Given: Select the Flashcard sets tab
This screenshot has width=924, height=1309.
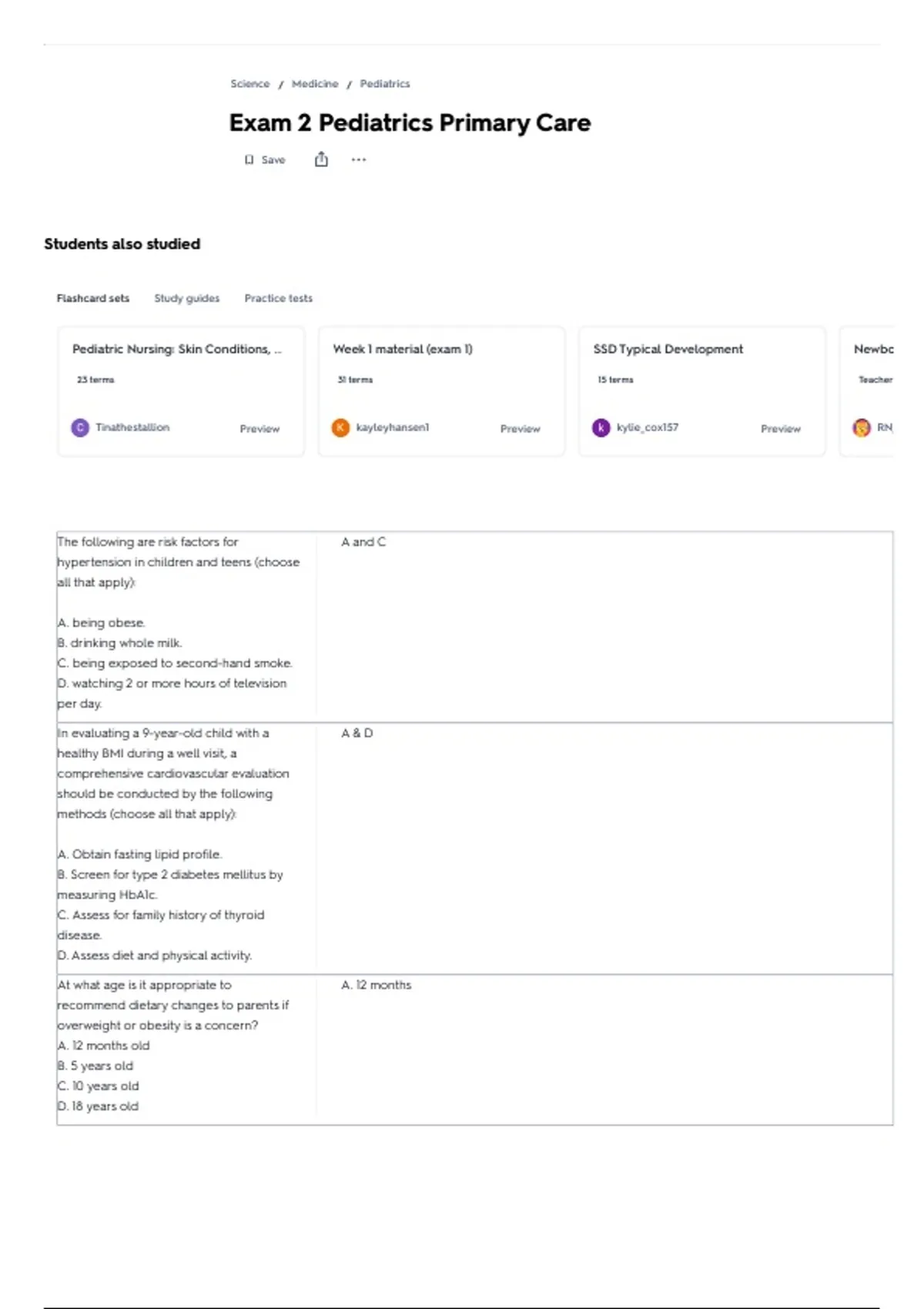Looking at the screenshot, I should pos(93,298).
